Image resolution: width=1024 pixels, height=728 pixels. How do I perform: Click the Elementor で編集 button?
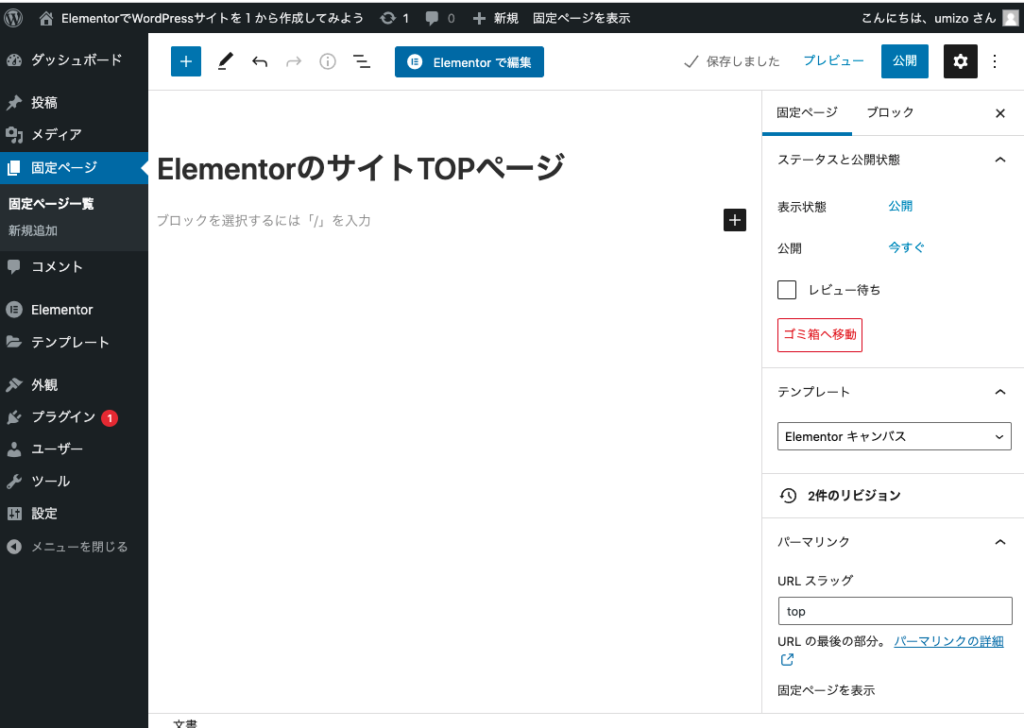pyautogui.click(x=469, y=62)
